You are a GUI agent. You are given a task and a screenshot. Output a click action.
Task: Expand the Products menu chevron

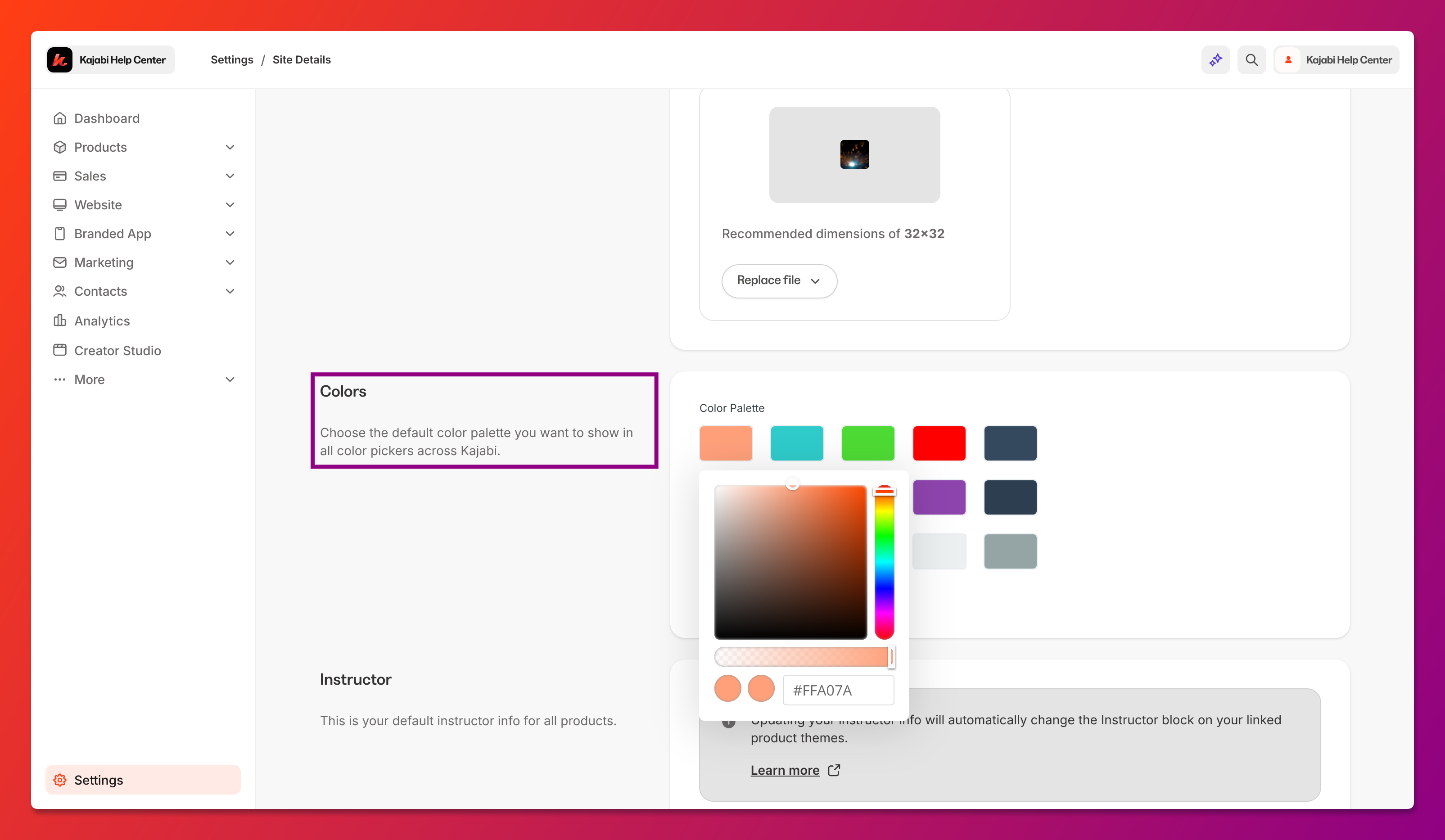point(230,147)
